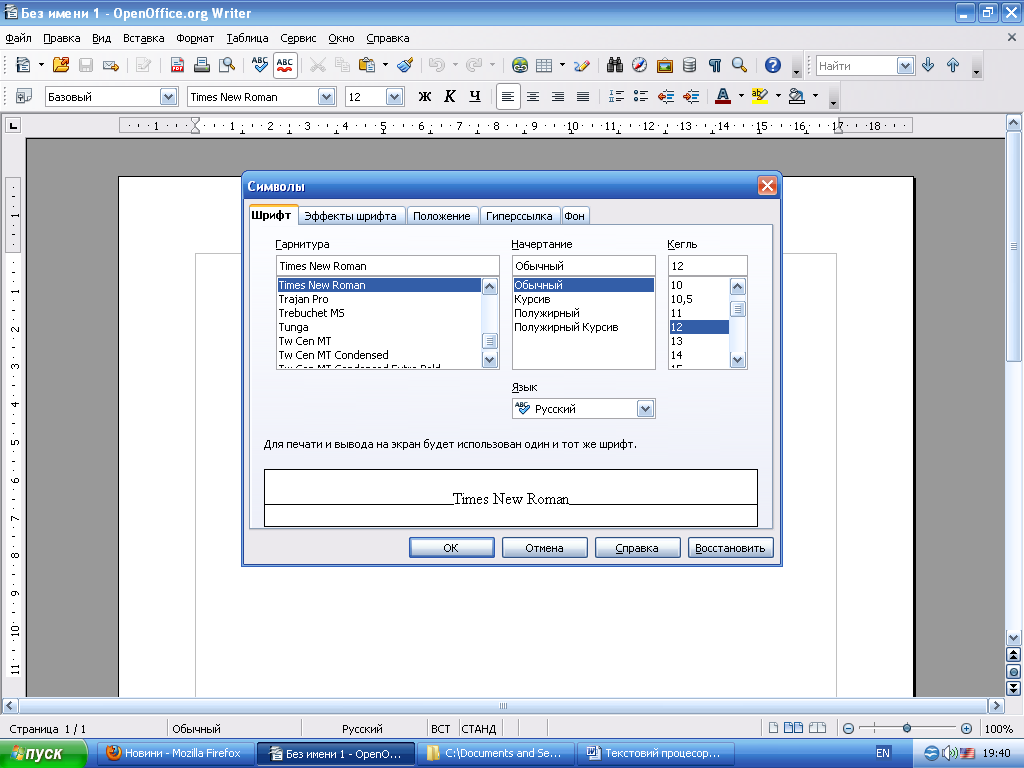Image resolution: width=1024 pixels, height=768 pixels.
Task: Open Page Preview icon
Action: click(x=227, y=65)
